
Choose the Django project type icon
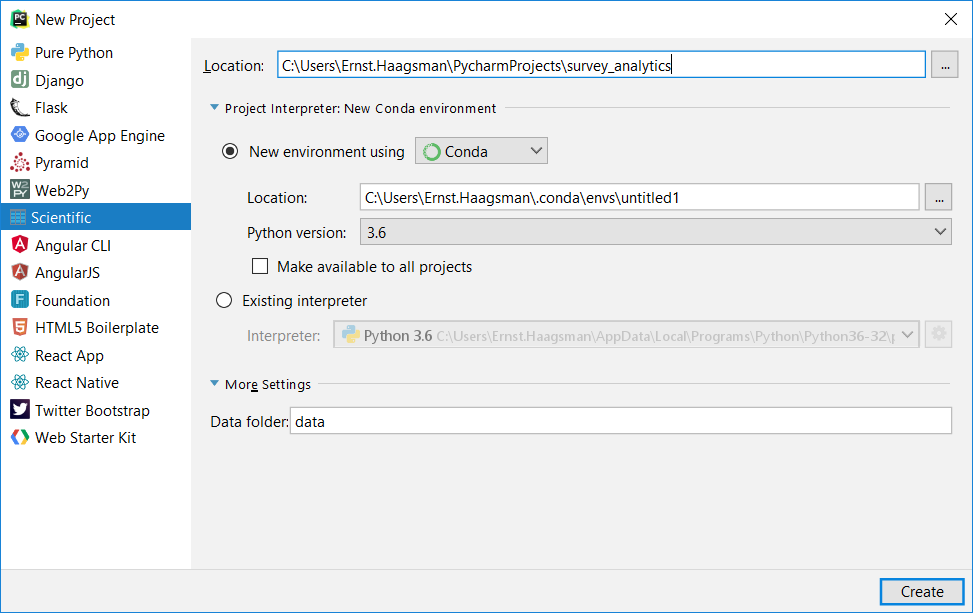(x=20, y=80)
